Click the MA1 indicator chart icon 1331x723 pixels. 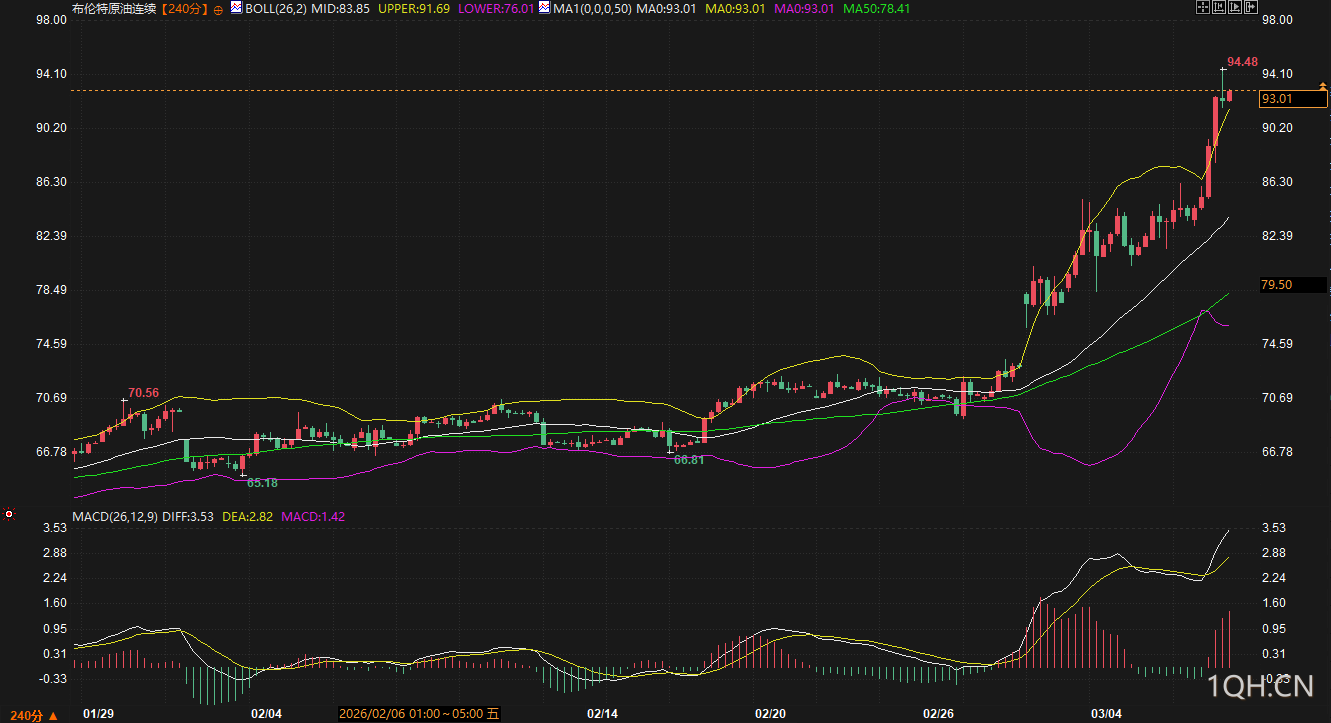tap(544, 8)
